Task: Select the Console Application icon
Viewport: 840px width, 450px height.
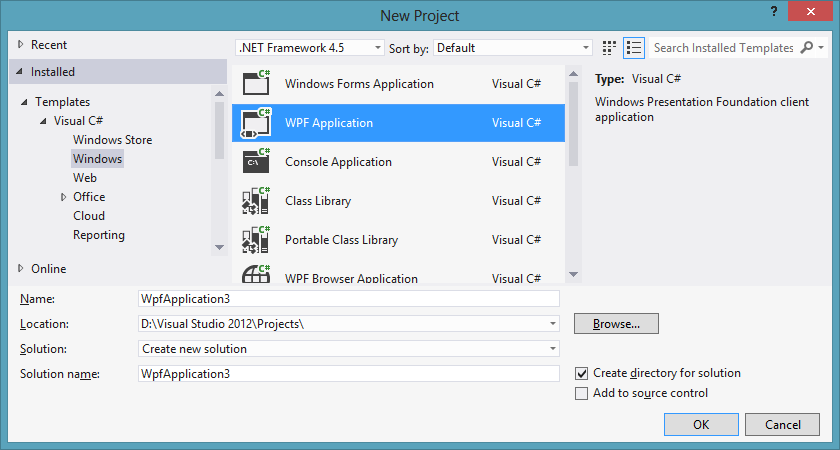Action: 257,162
